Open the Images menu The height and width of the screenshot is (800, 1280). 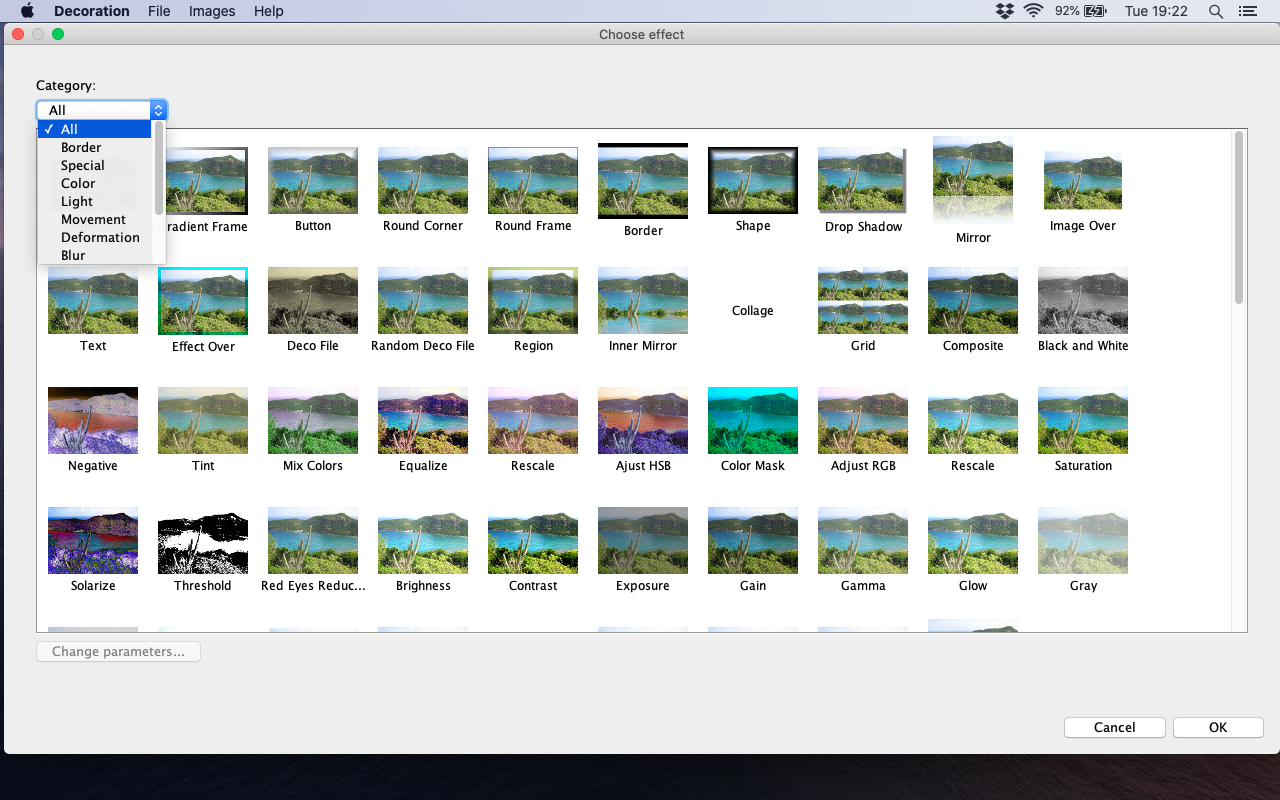[x=212, y=11]
